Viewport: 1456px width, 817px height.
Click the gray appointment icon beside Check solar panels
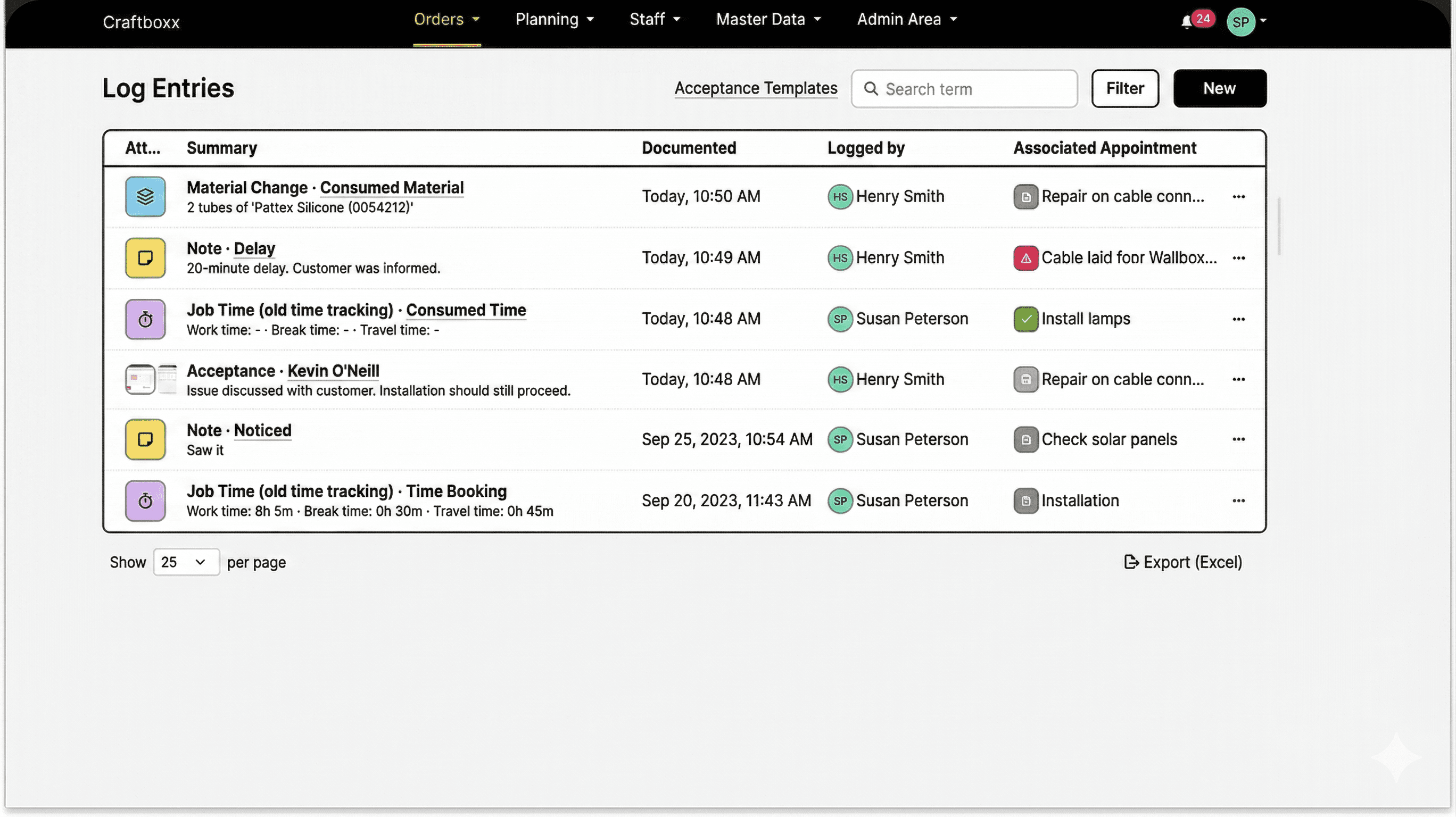1025,439
